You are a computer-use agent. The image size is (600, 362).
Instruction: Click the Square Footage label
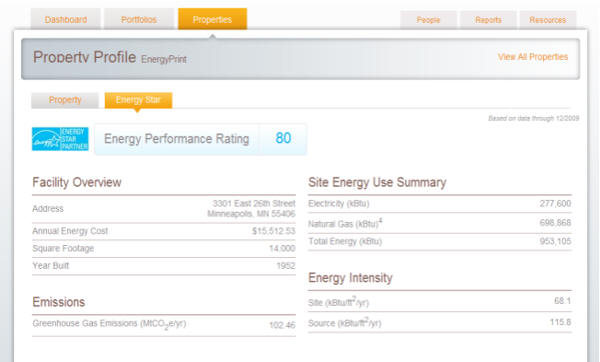[63, 248]
